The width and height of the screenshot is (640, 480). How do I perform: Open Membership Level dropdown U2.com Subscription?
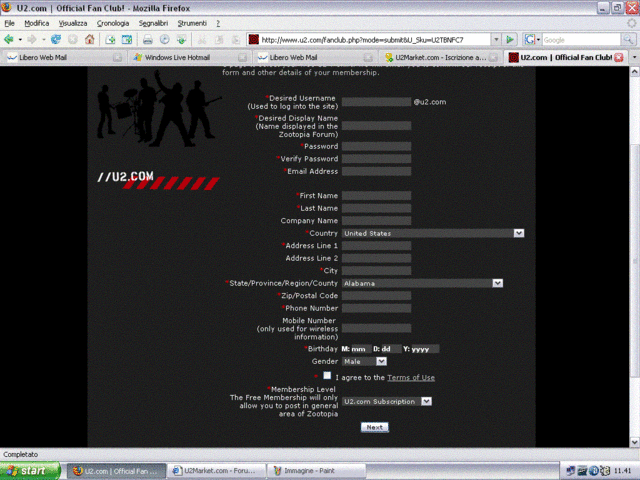pos(387,402)
